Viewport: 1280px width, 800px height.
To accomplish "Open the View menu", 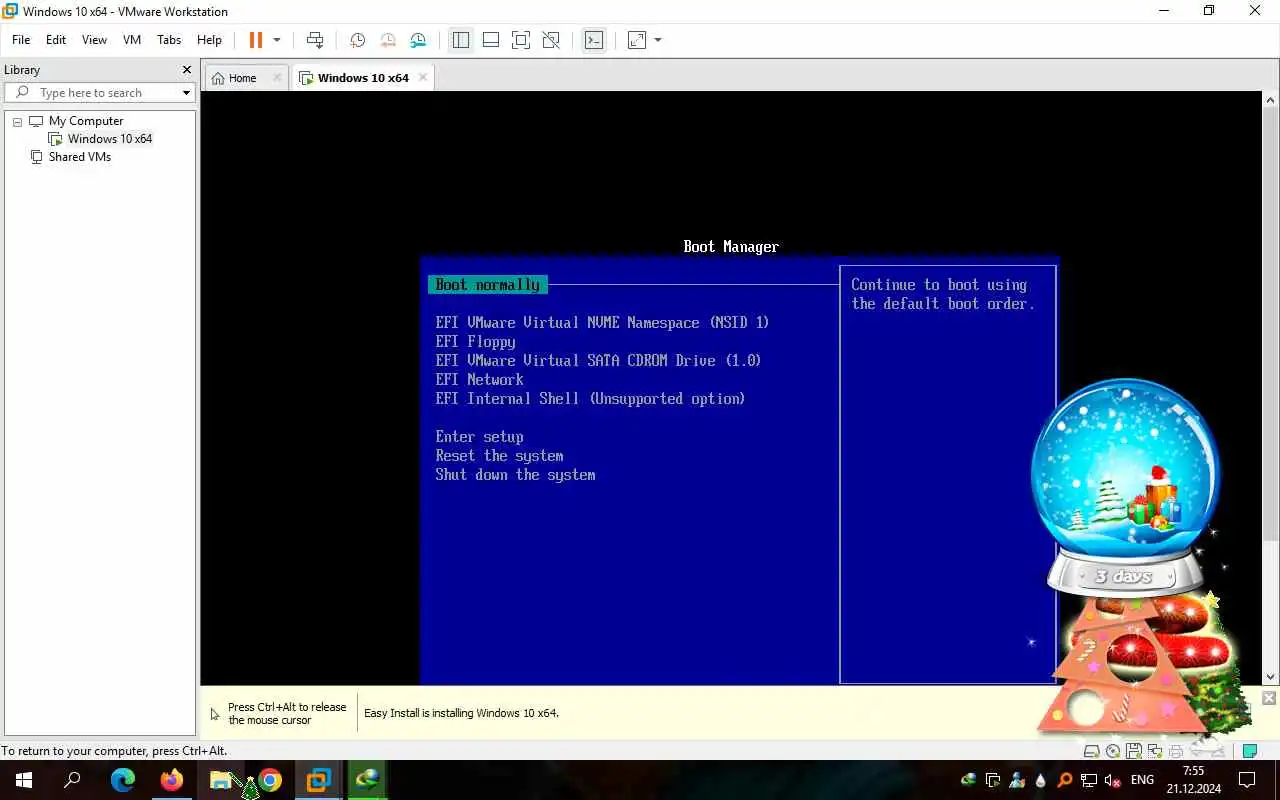I will tap(94, 40).
